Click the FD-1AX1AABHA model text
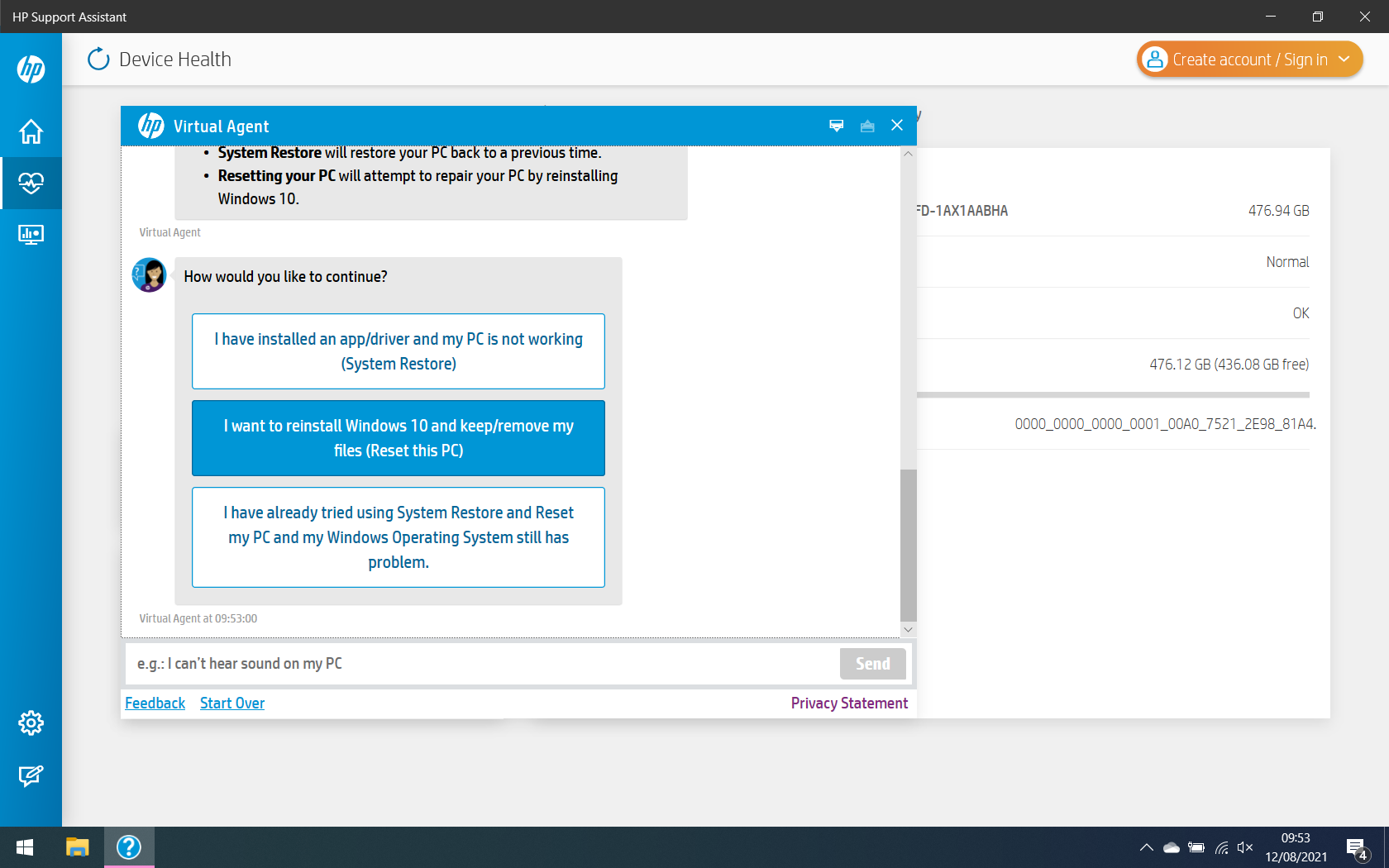1389x868 pixels. tap(962, 211)
